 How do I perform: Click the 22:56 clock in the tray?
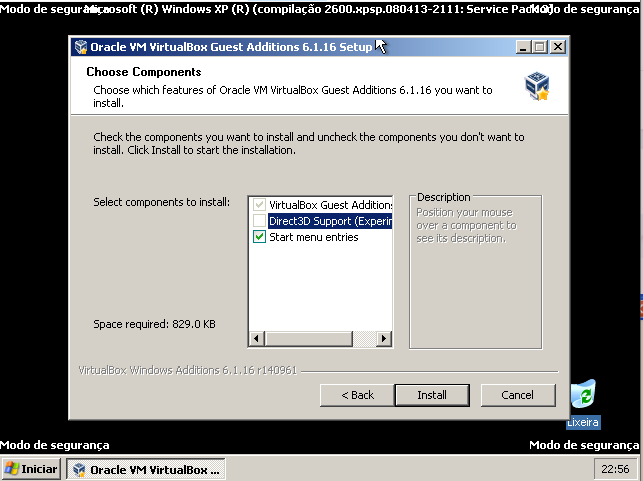pyautogui.click(x=615, y=469)
